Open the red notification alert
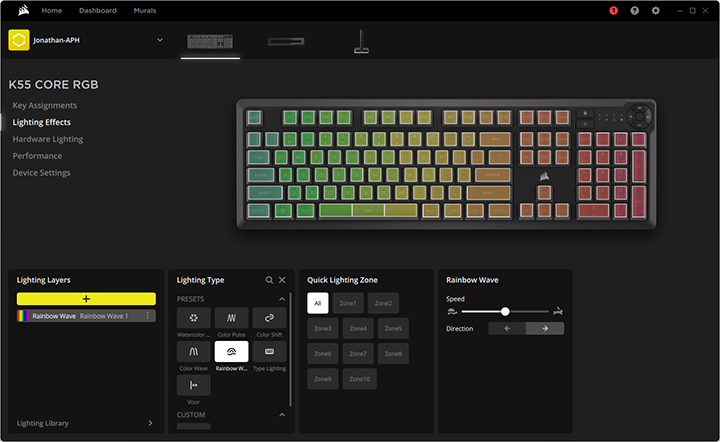The image size is (720, 442). click(613, 10)
